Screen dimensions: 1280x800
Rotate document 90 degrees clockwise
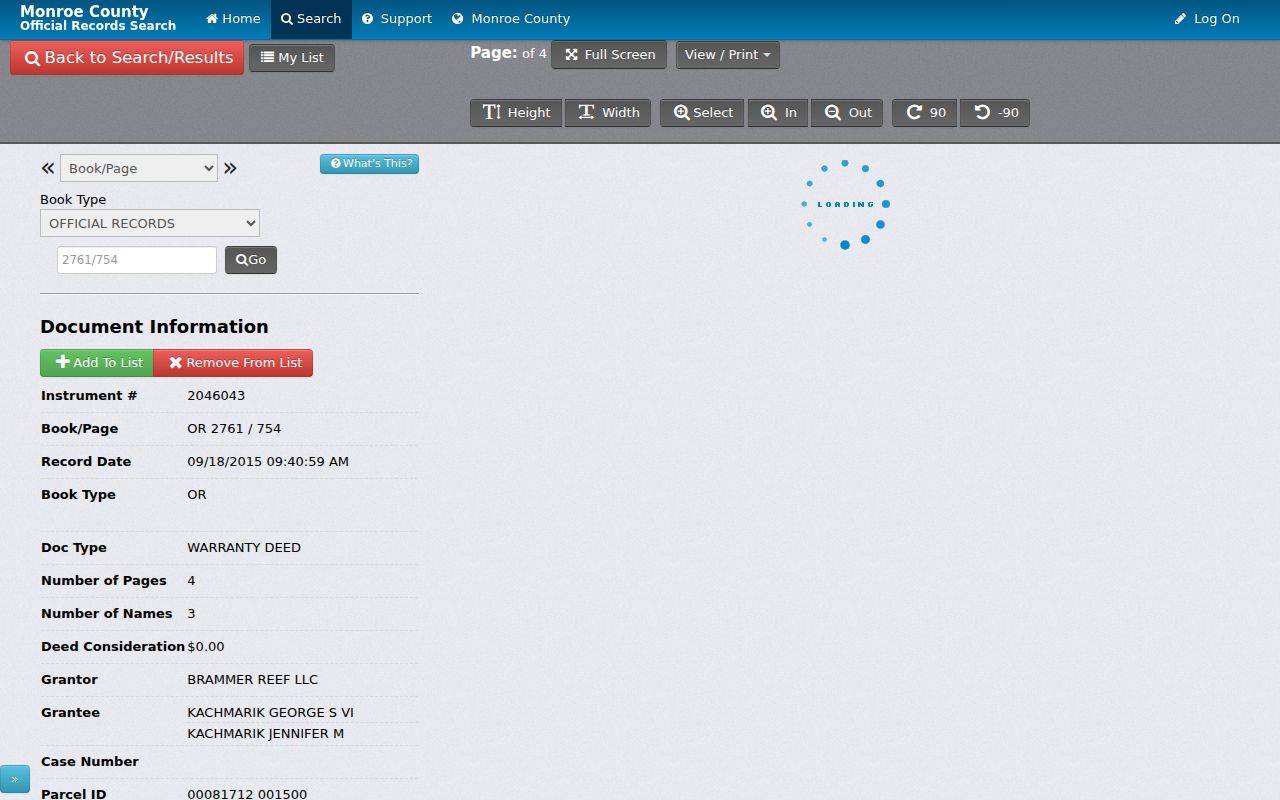(925, 113)
